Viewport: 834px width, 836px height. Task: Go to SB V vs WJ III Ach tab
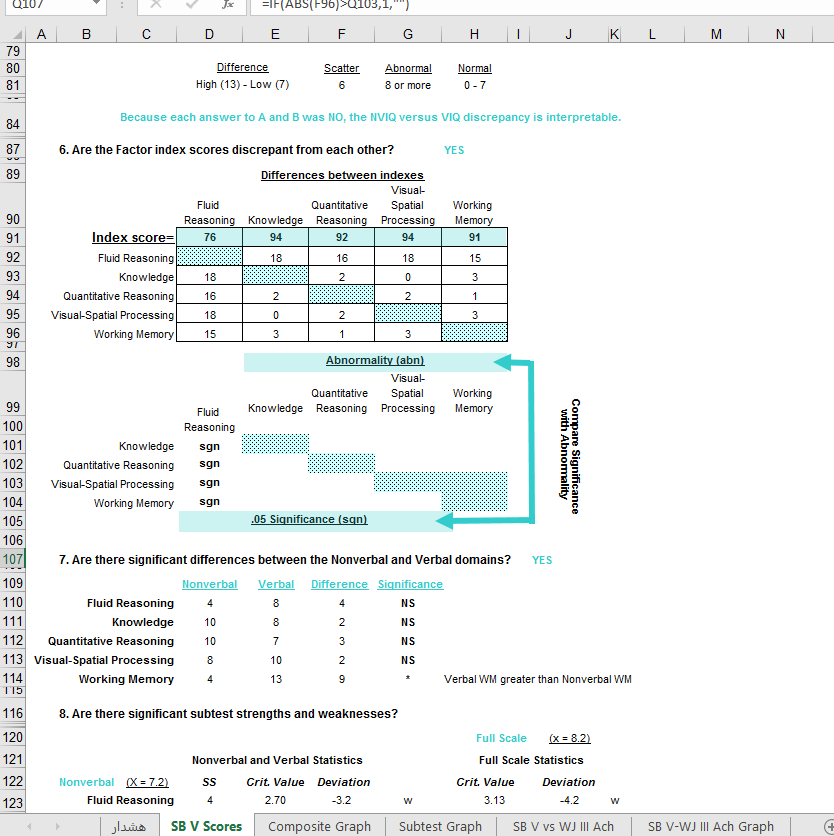(x=563, y=826)
